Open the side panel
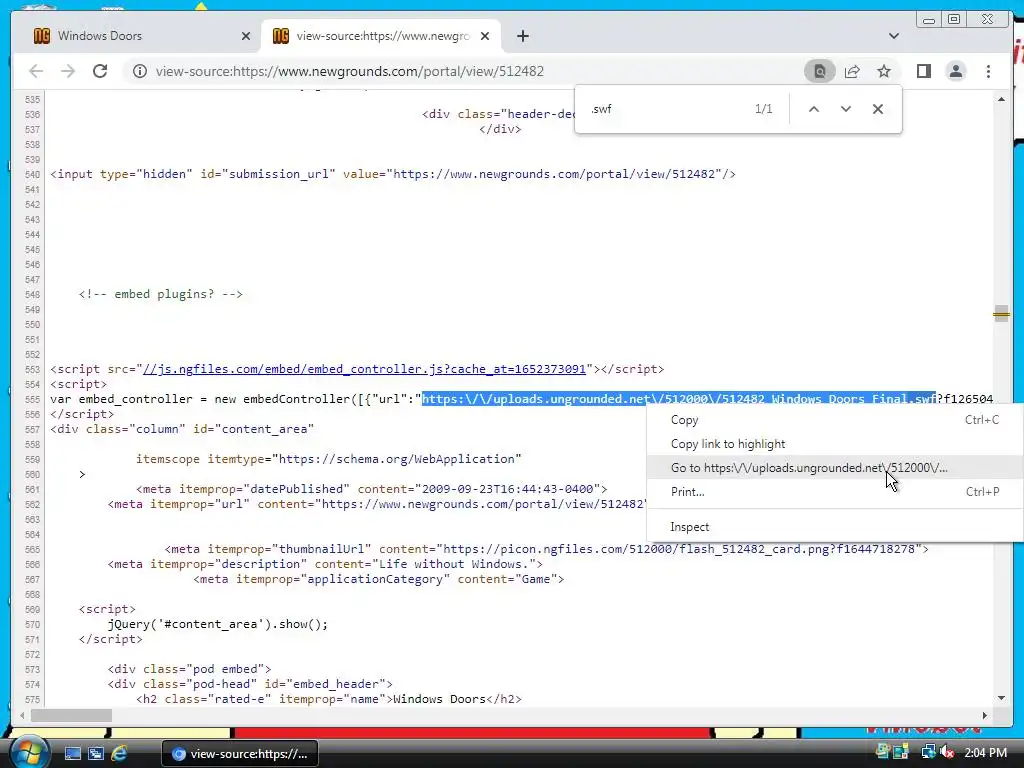This screenshot has width=1024, height=768. [x=923, y=71]
